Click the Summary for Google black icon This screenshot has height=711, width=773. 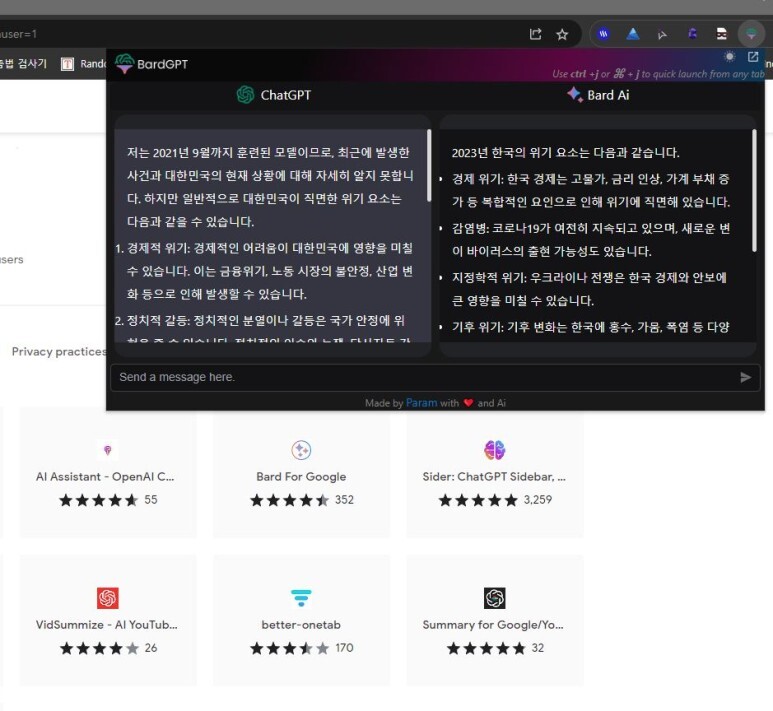494,598
